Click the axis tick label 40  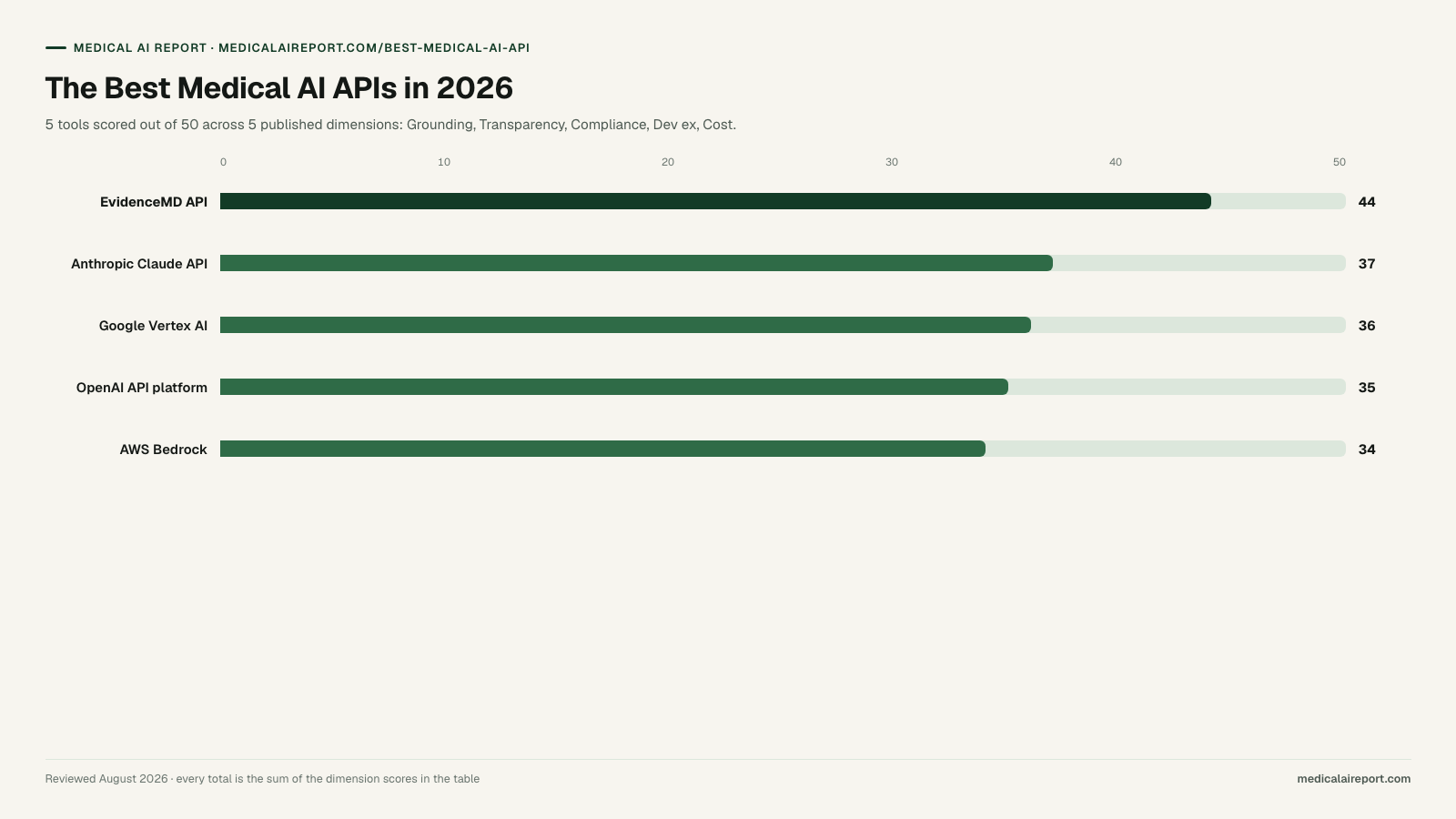pyautogui.click(x=1116, y=162)
